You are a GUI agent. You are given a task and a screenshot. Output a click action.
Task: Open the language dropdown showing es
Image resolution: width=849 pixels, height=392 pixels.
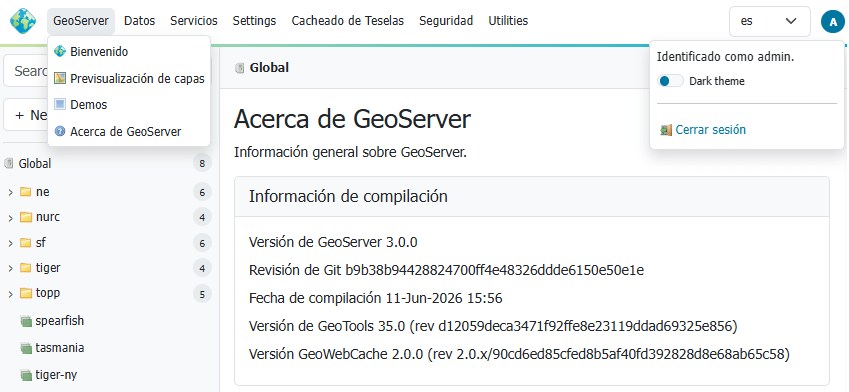pos(769,21)
